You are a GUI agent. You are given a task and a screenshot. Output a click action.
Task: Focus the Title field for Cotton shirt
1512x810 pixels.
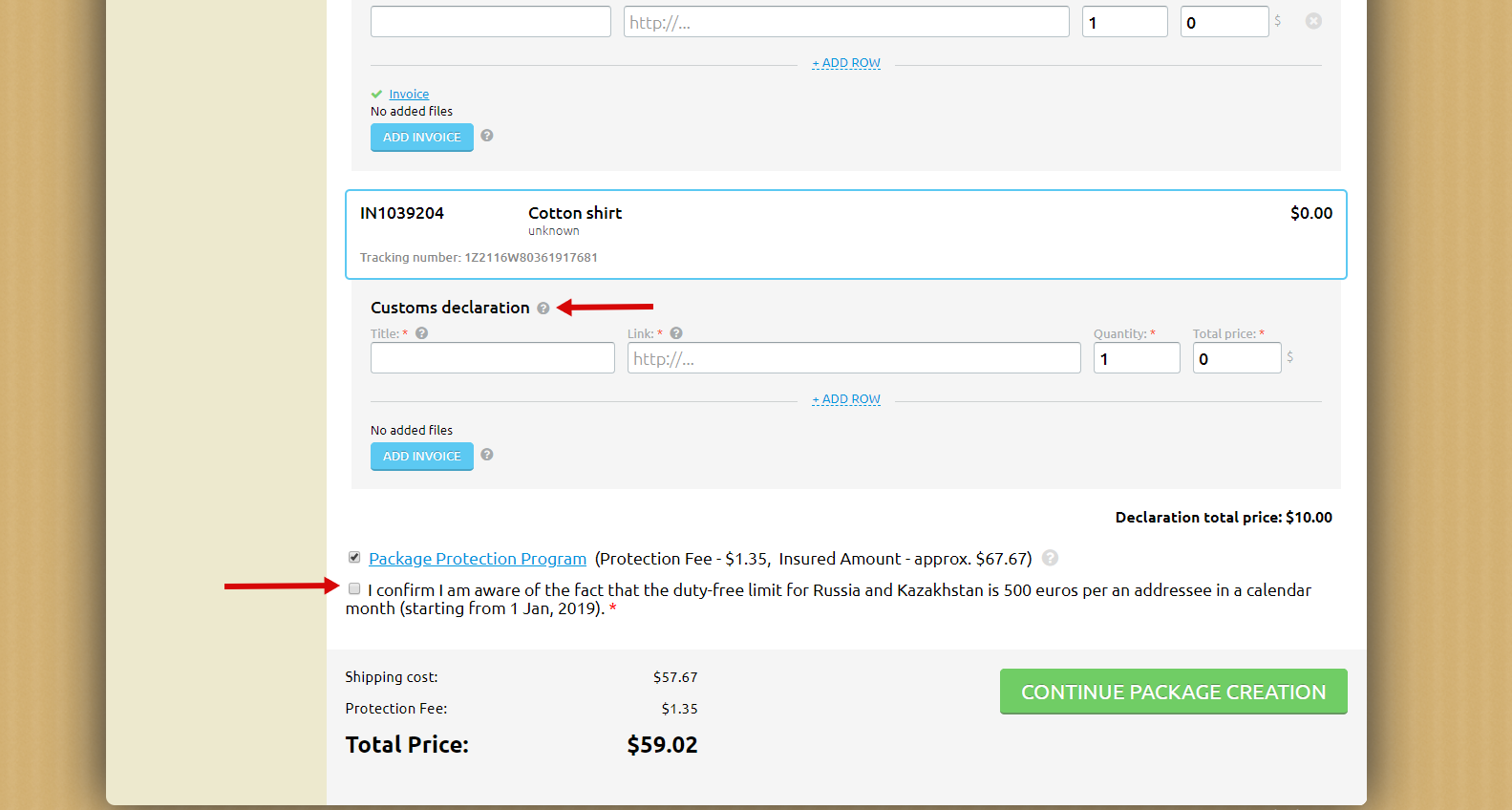pos(492,358)
